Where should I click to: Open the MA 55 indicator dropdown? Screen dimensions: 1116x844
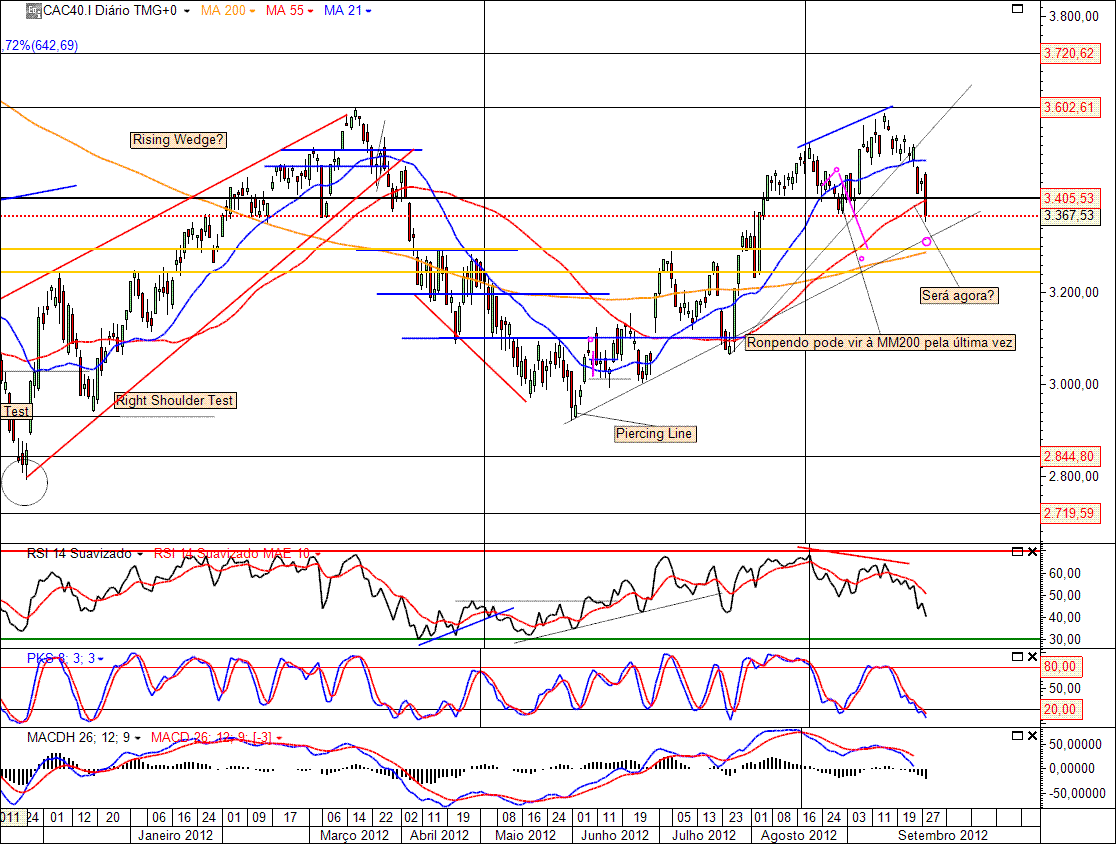[310, 11]
